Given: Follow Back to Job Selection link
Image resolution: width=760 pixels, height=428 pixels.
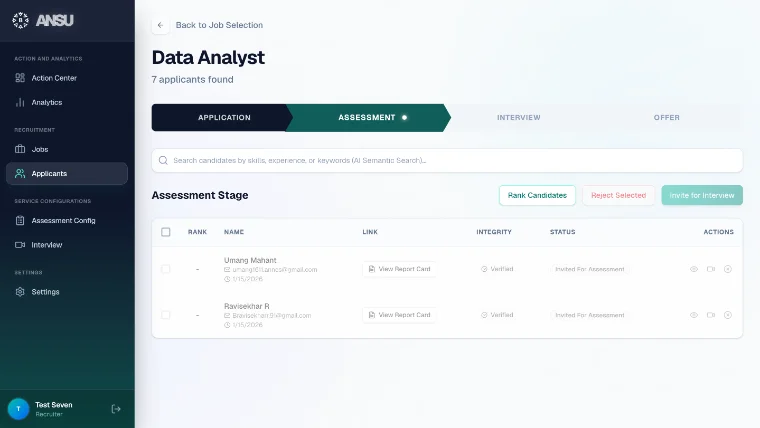Looking at the screenshot, I should [x=219, y=25].
